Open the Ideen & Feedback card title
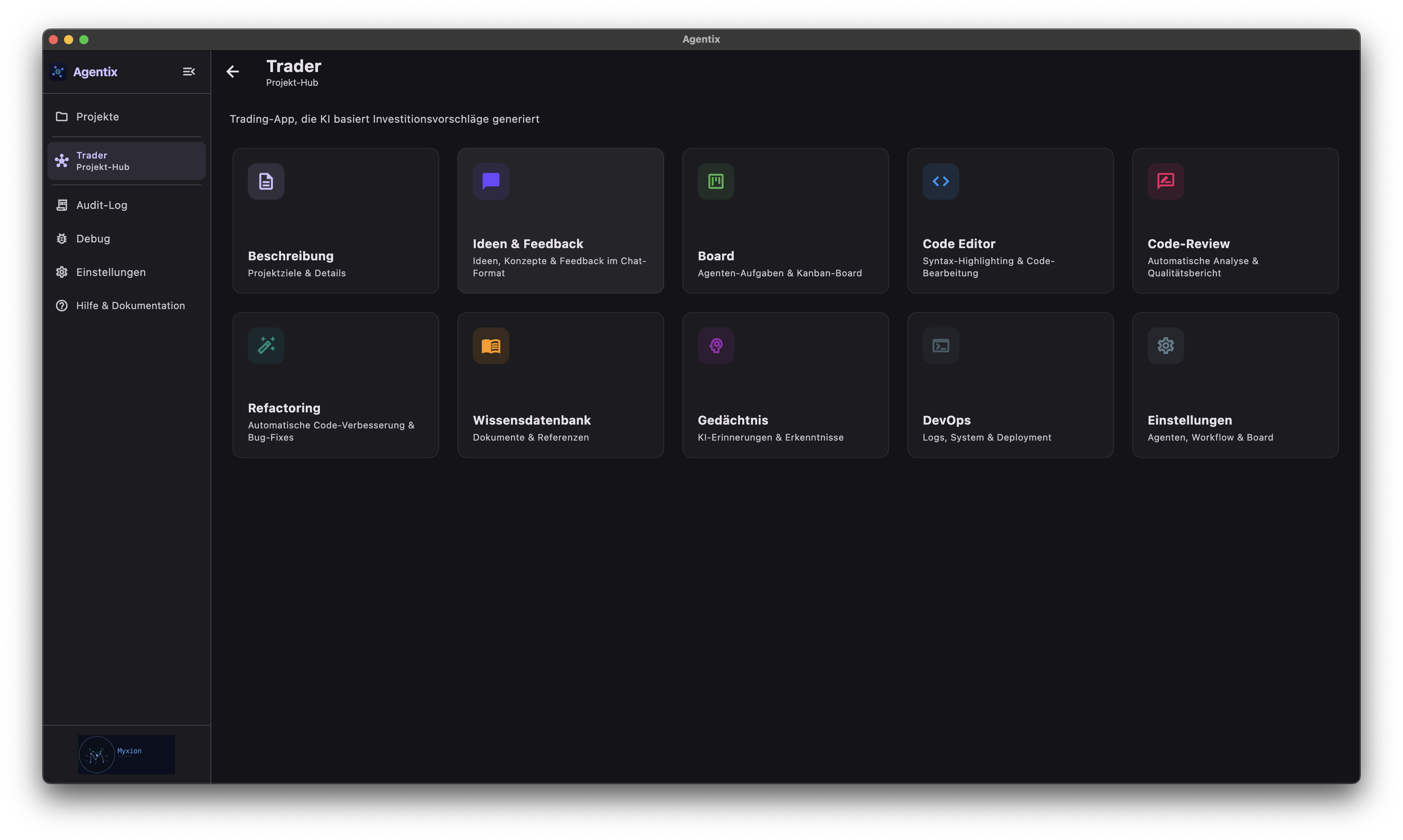 [528, 244]
